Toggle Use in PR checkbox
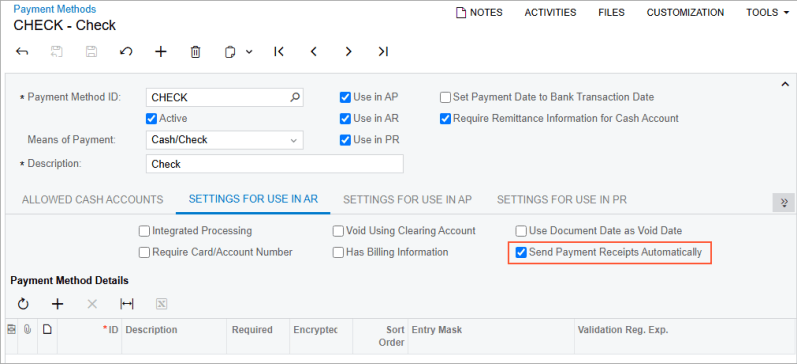Screen dimensions: 797x364 (x=346, y=140)
